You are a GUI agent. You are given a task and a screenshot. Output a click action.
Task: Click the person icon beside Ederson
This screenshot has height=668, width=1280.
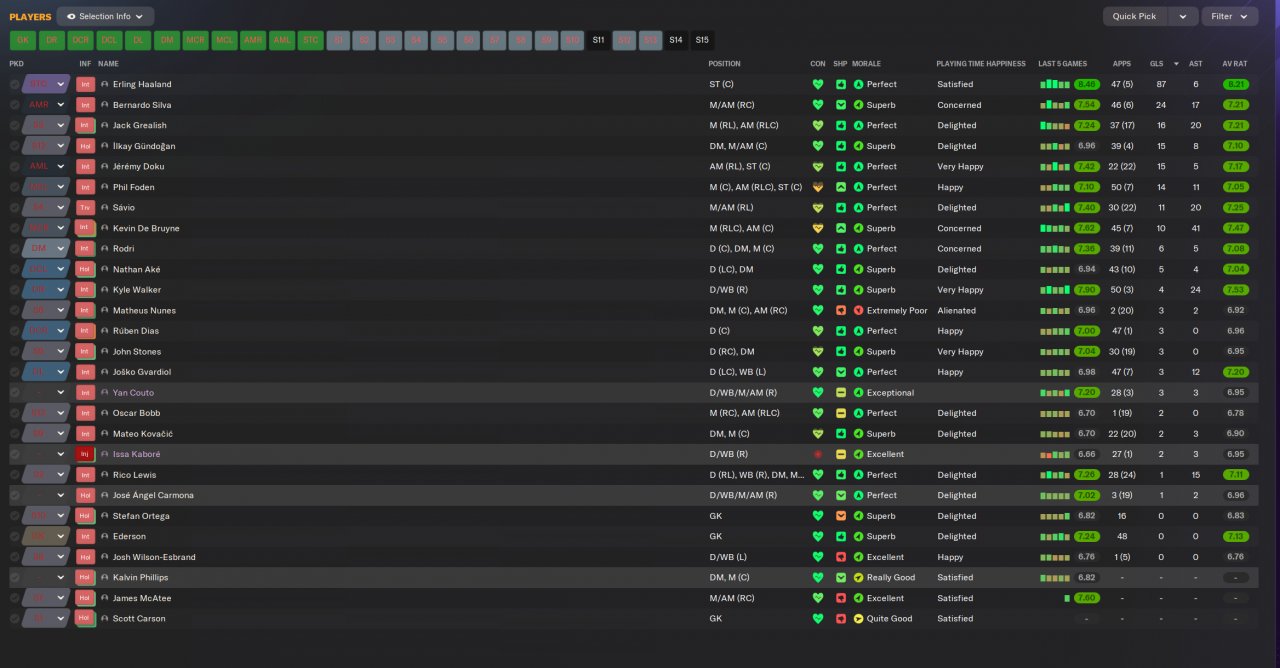(x=105, y=536)
